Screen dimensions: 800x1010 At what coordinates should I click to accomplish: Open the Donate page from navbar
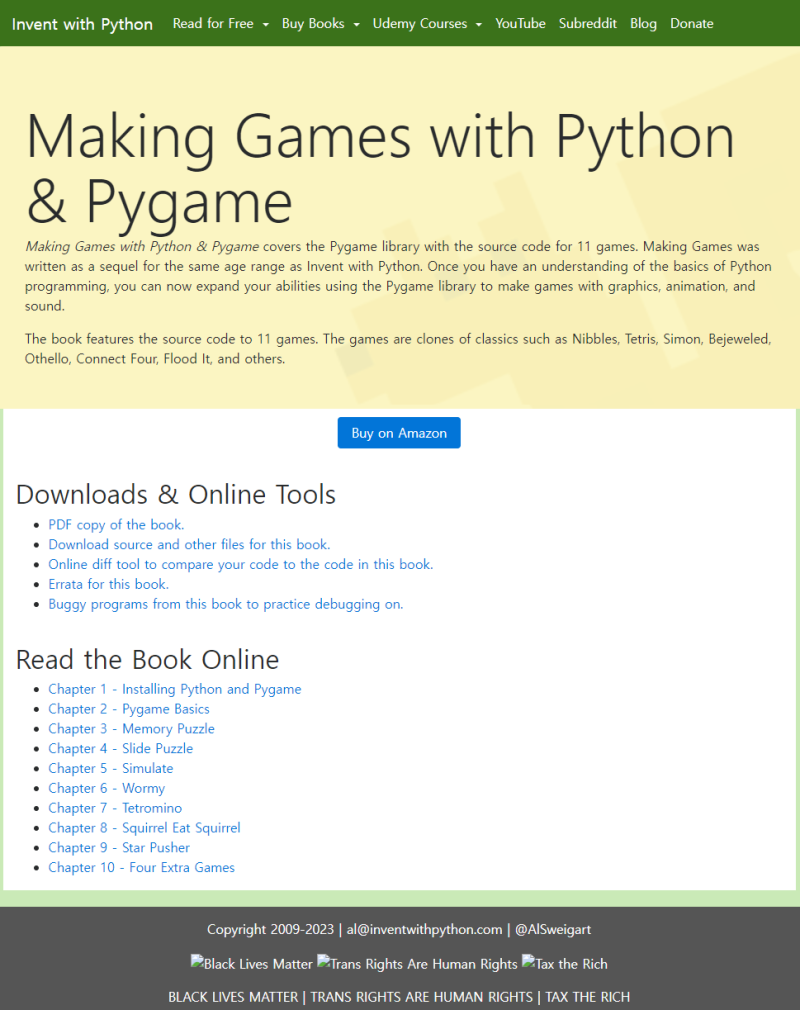[692, 24]
